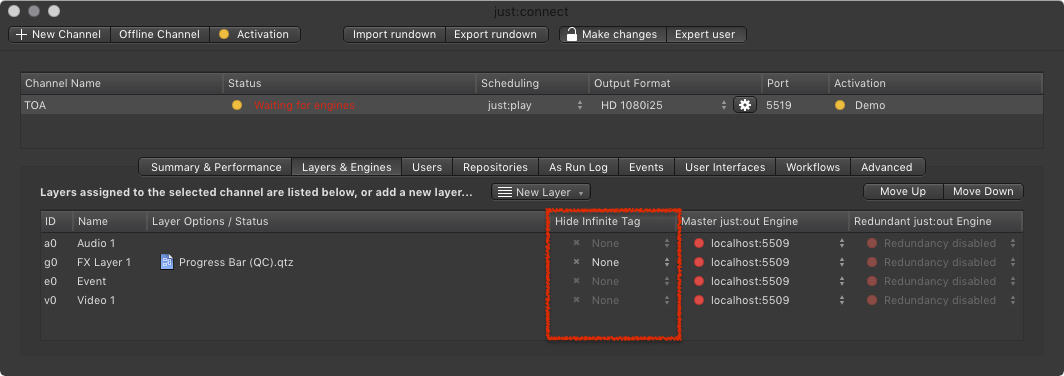Open the New Layer dropdown menu
This screenshot has width=1064, height=376.
pyautogui.click(x=541, y=192)
